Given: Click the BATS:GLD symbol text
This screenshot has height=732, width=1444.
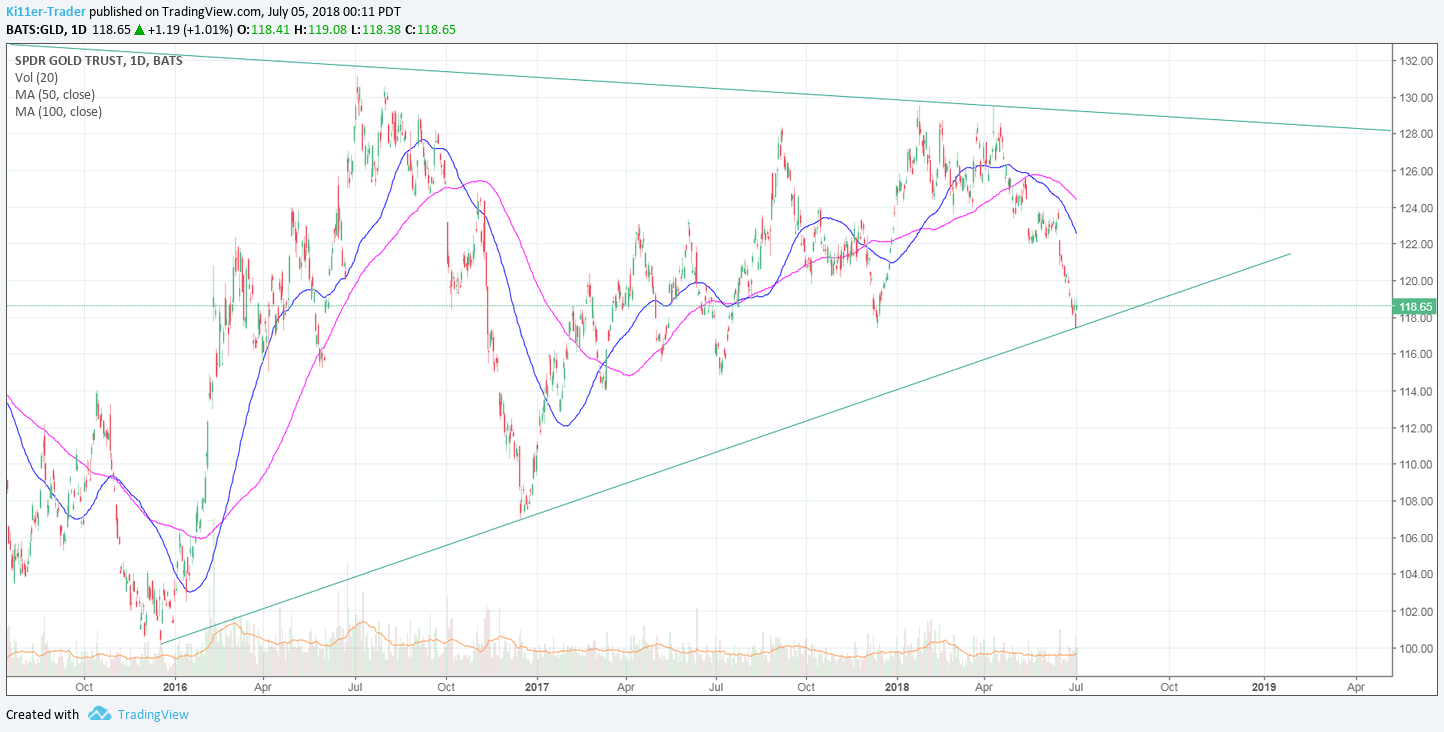Looking at the screenshot, I should tap(32, 29).
